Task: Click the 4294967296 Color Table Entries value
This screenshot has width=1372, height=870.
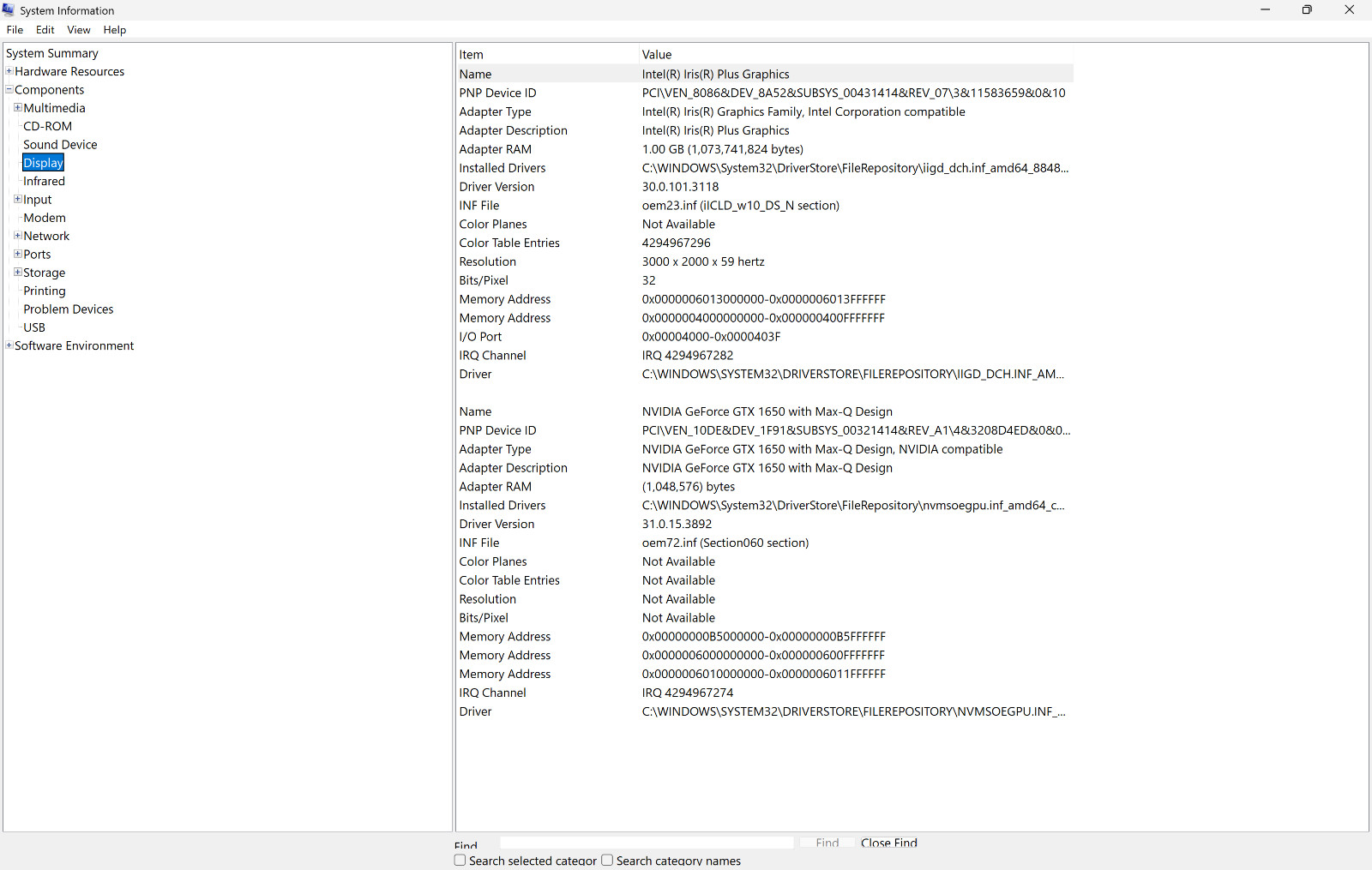Action: pyautogui.click(x=677, y=243)
